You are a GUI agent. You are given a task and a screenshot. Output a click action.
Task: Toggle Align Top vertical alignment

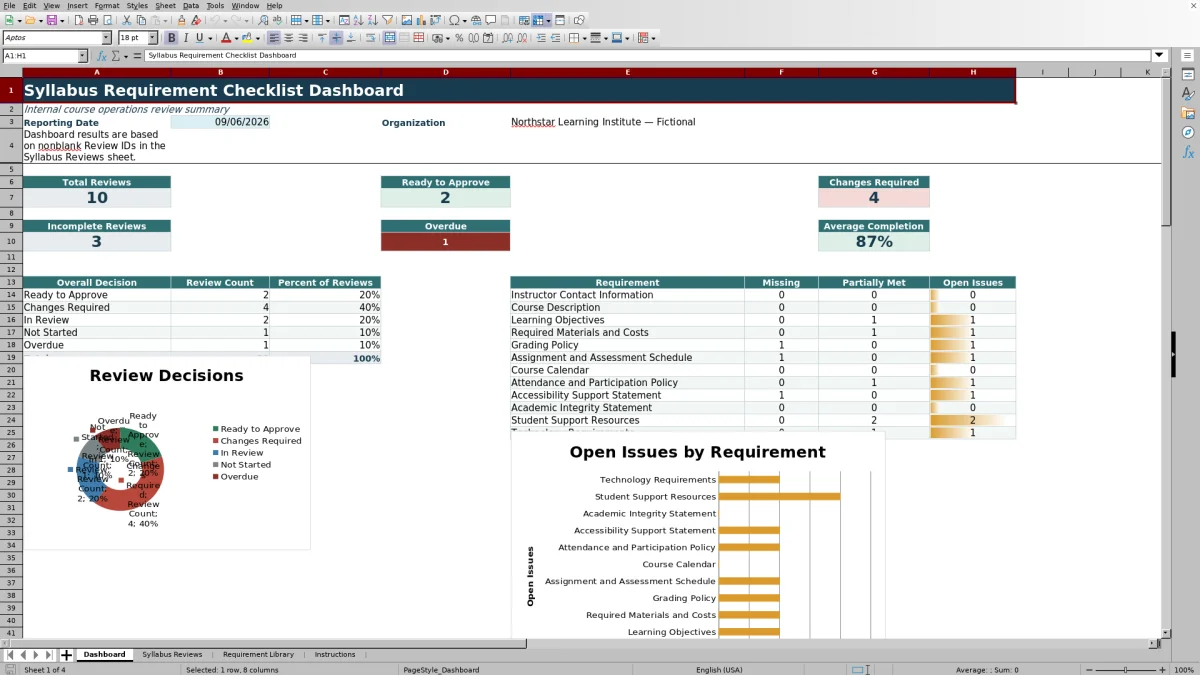(322, 38)
